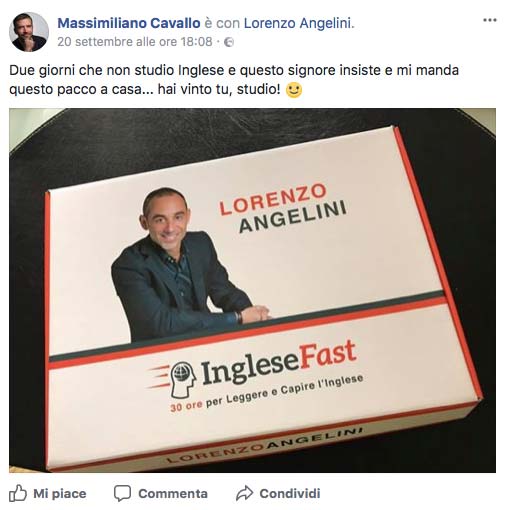Share the post with the Condividi label
This screenshot has height=510, width=506.
pos(290,494)
